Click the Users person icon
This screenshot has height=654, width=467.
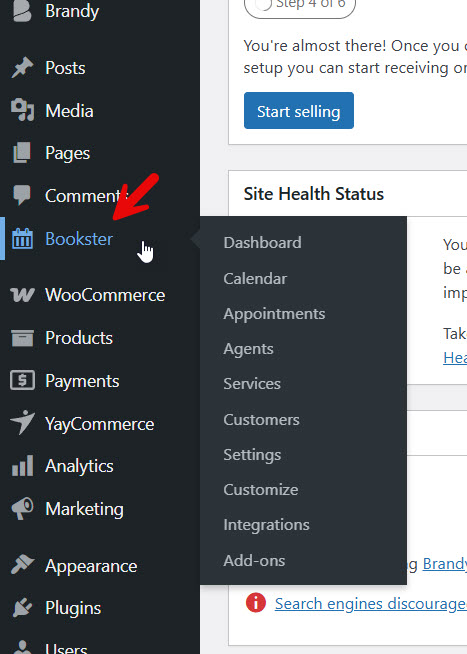tap(22, 648)
